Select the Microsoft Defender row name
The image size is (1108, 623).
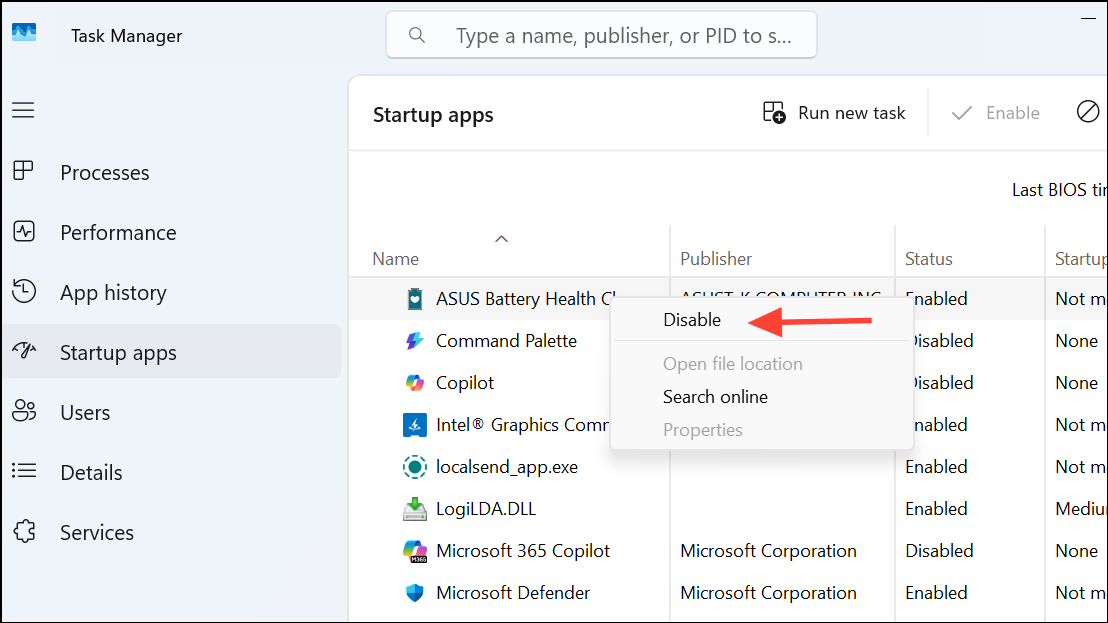512,593
